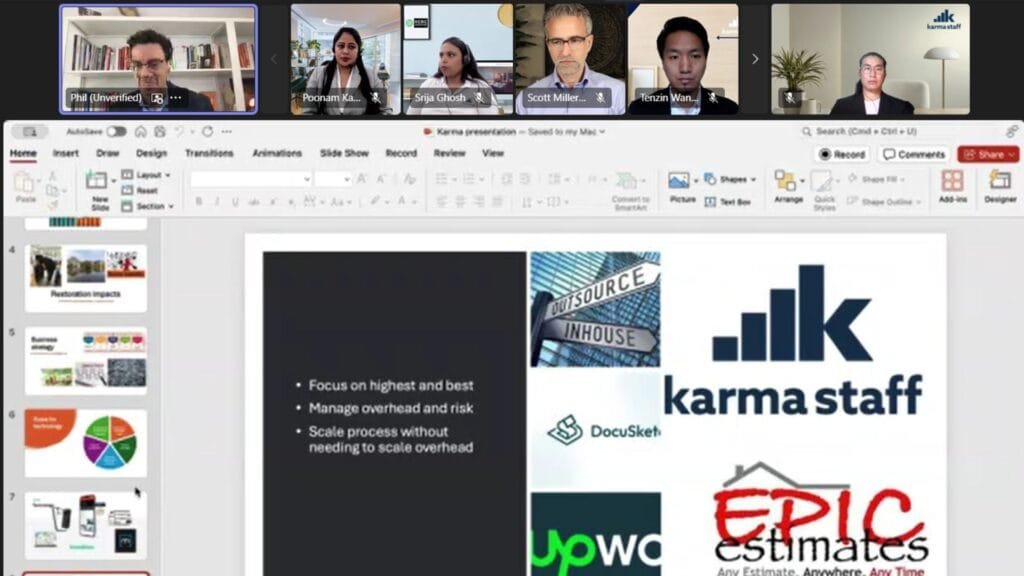This screenshot has width=1024, height=576.
Task: Decrease font size icon
Action: (381, 179)
